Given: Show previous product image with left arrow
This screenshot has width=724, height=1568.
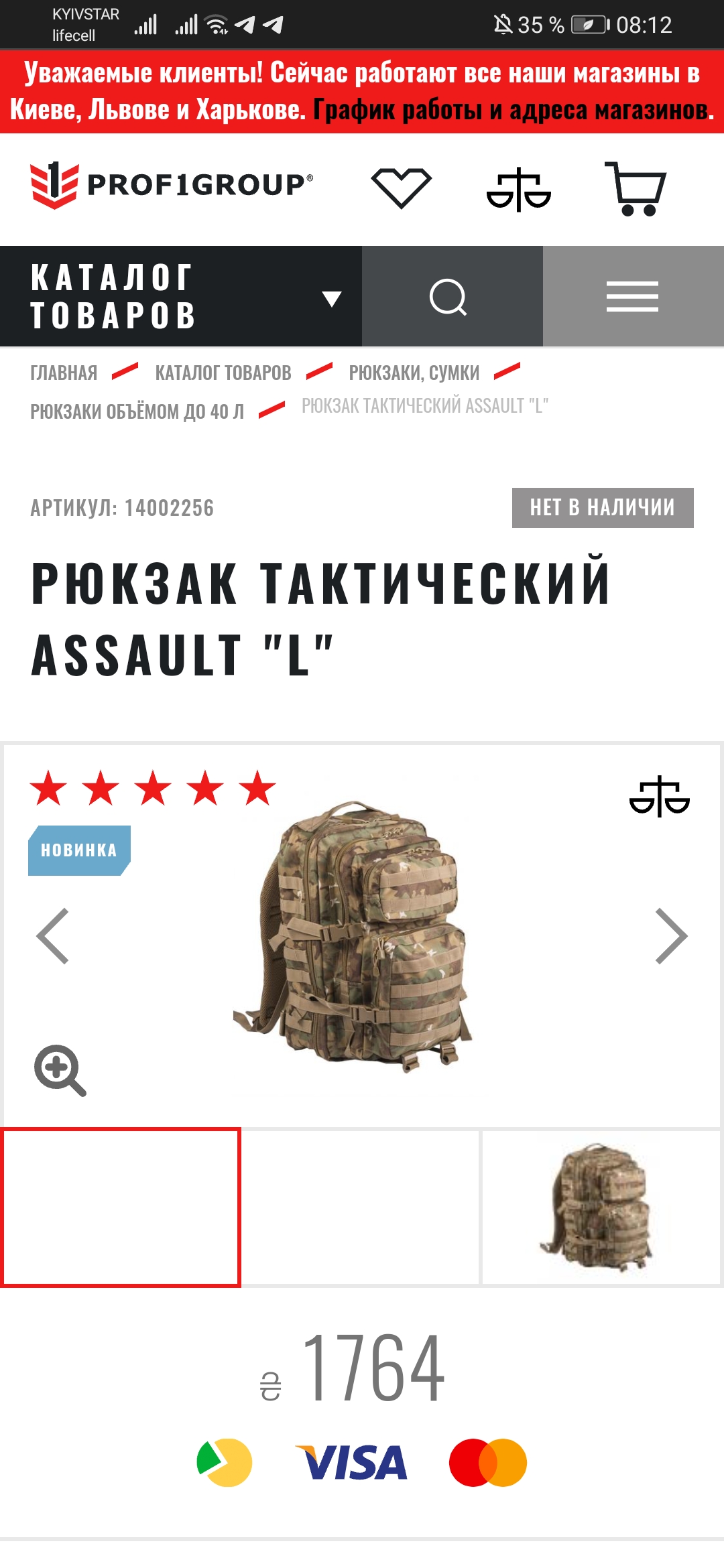Looking at the screenshot, I should click(52, 936).
